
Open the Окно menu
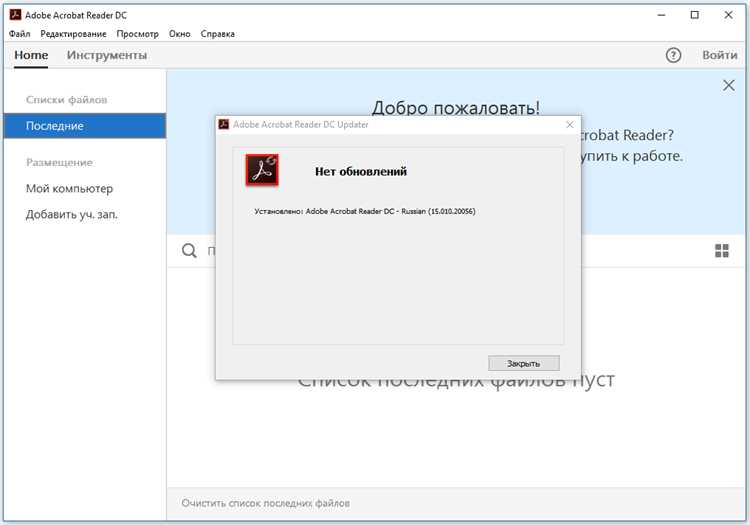point(179,34)
